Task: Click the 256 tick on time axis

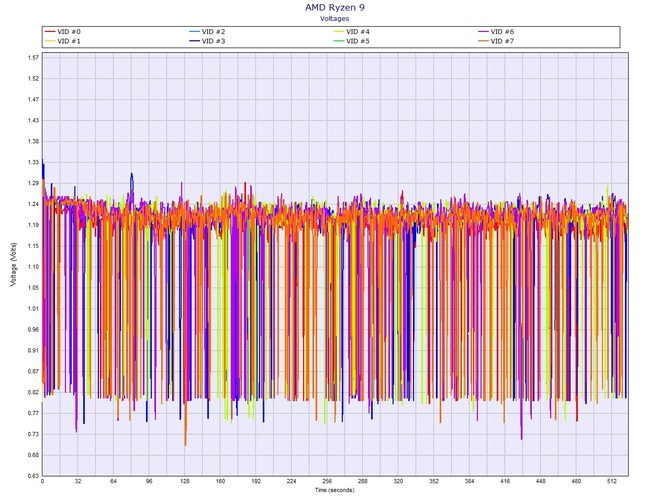Action: click(327, 481)
